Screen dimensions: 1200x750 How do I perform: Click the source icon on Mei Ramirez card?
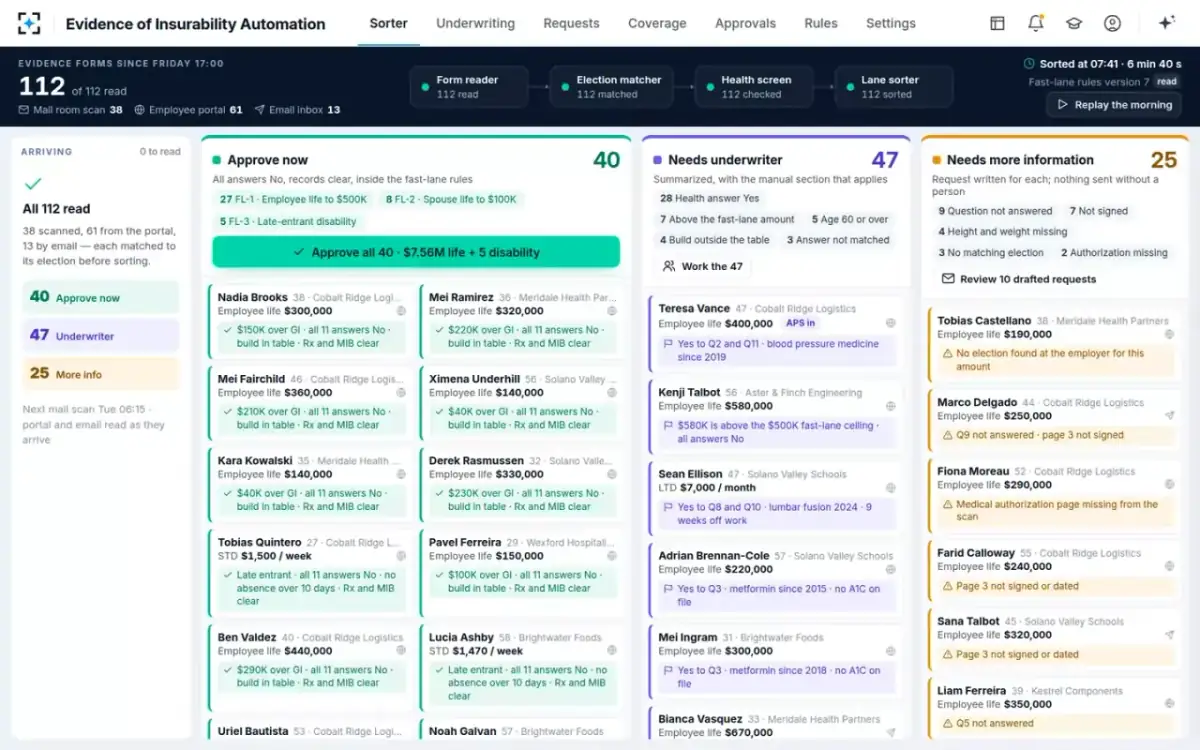(612, 311)
